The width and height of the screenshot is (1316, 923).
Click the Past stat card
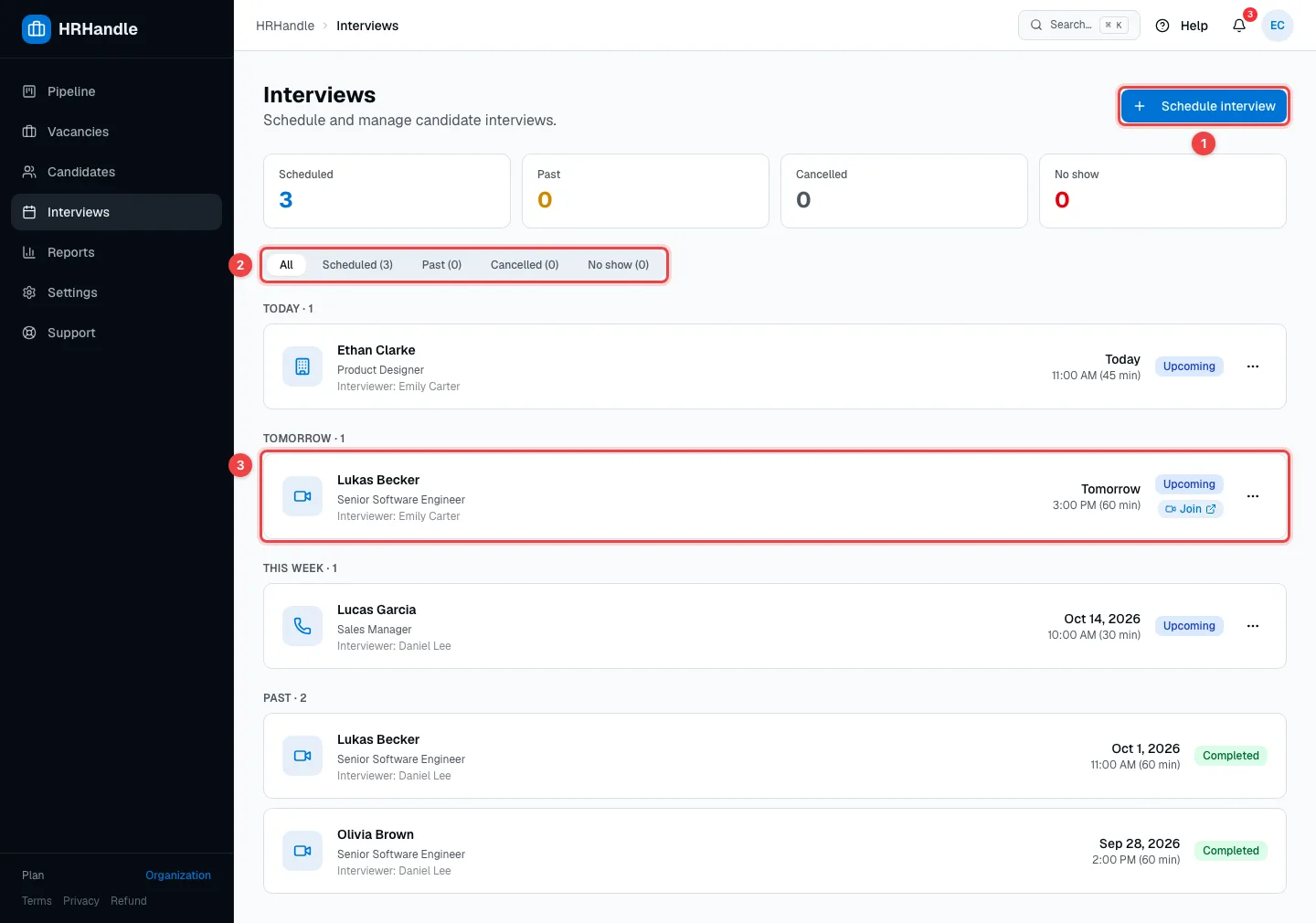click(x=645, y=191)
